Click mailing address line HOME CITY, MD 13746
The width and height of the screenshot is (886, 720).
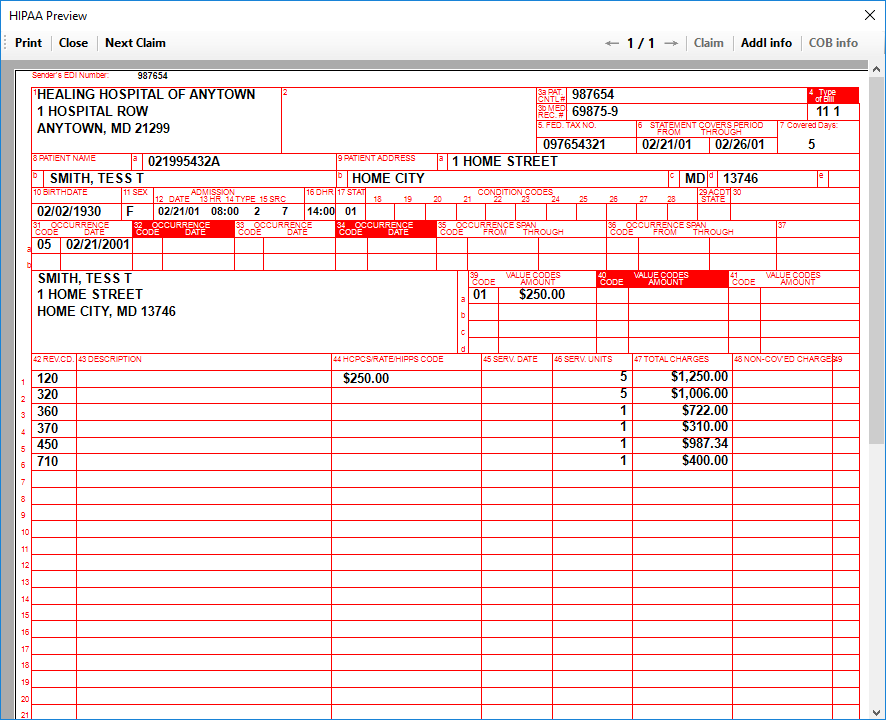[x=106, y=311]
